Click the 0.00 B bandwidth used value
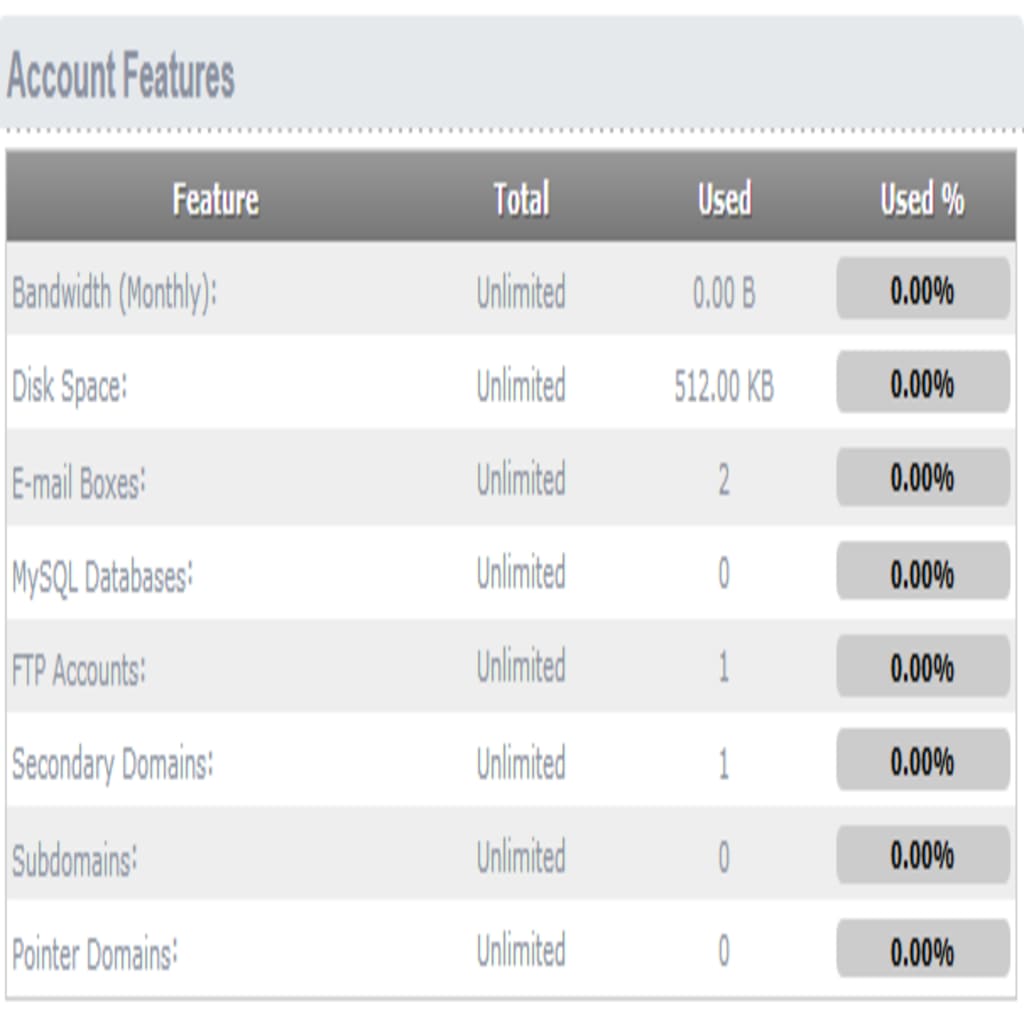 click(x=724, y=293)
